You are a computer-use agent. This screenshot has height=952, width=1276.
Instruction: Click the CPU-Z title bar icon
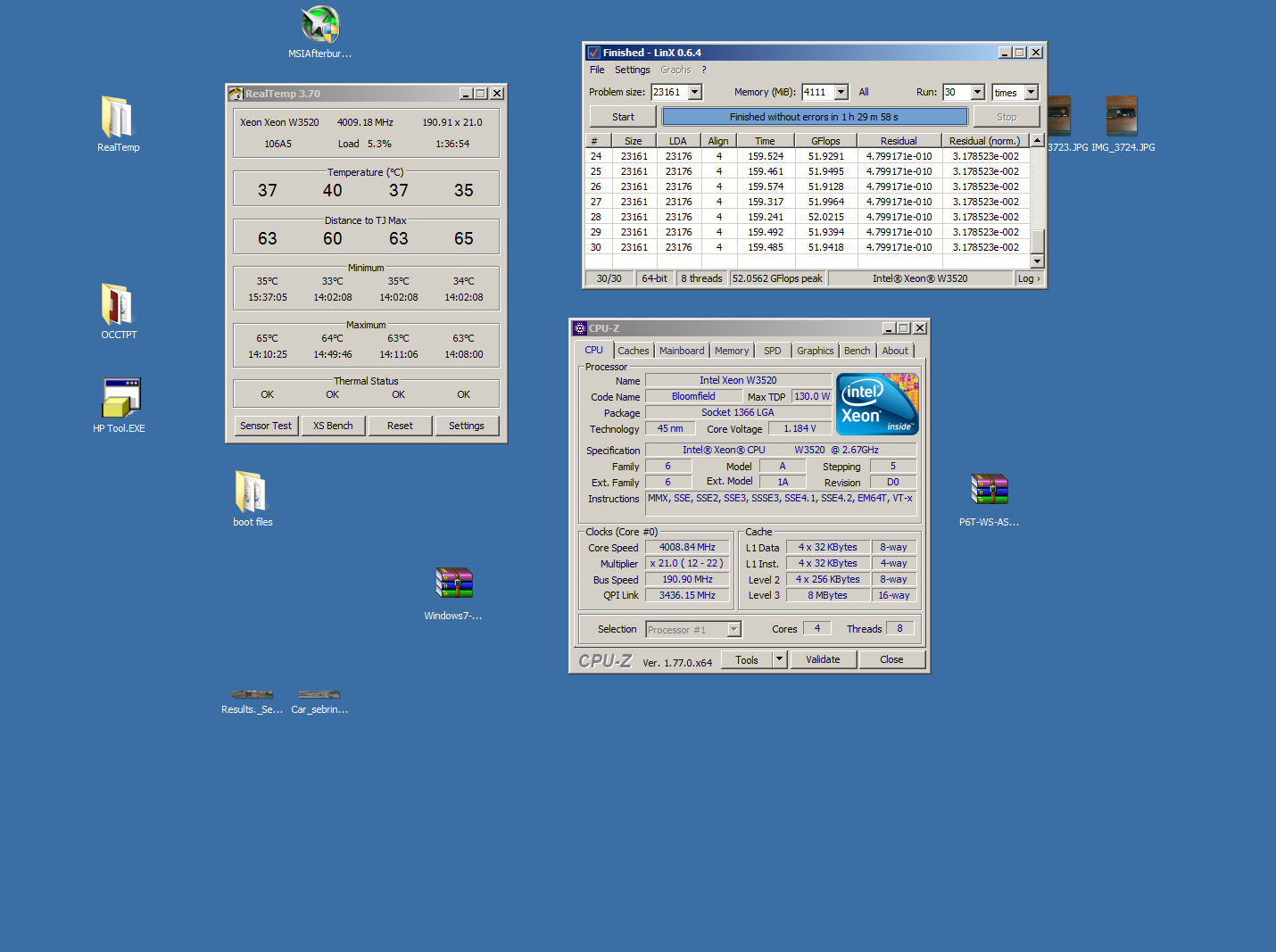coord(580,328)
